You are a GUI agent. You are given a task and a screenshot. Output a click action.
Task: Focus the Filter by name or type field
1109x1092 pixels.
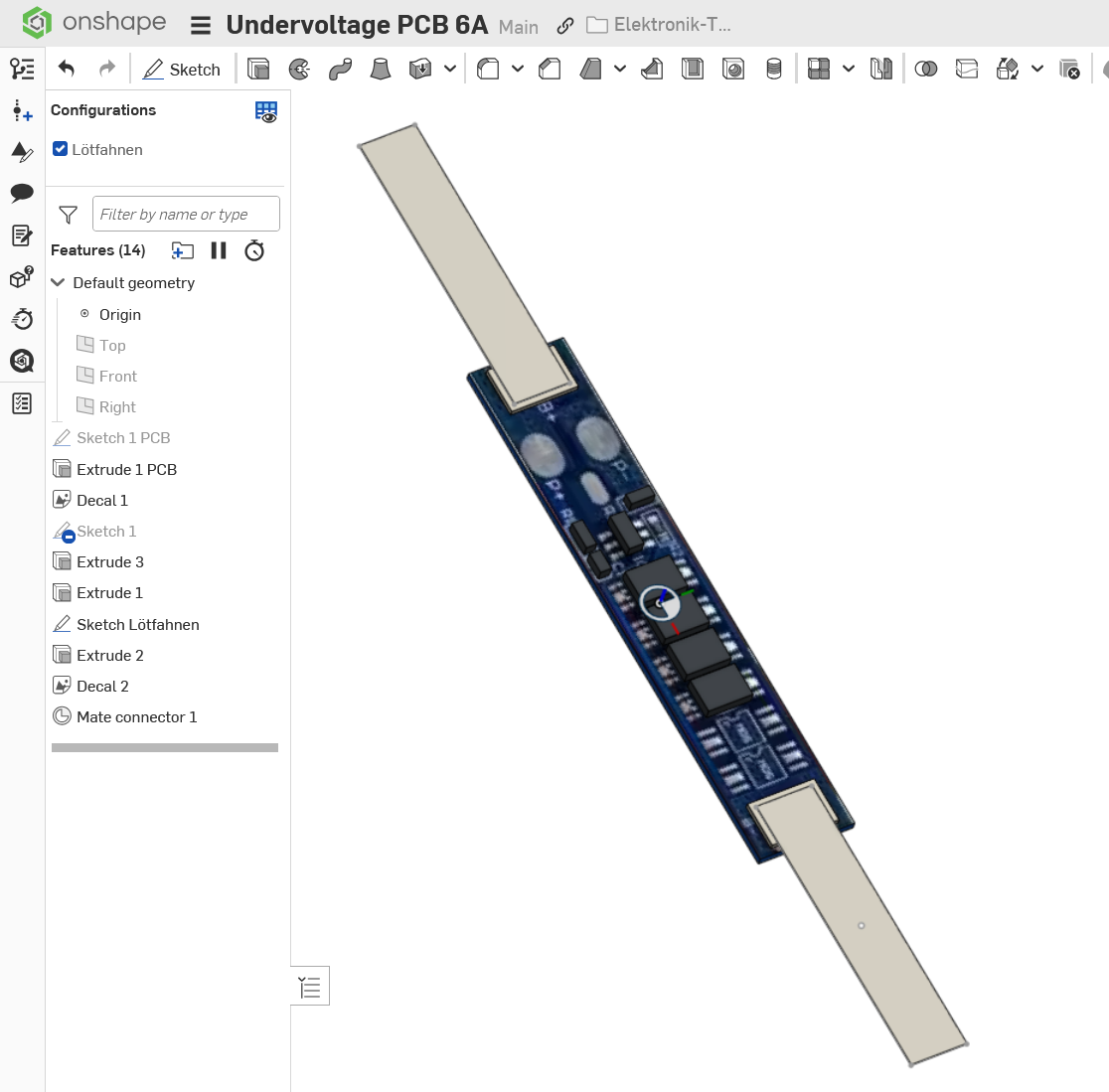(186, 214)
